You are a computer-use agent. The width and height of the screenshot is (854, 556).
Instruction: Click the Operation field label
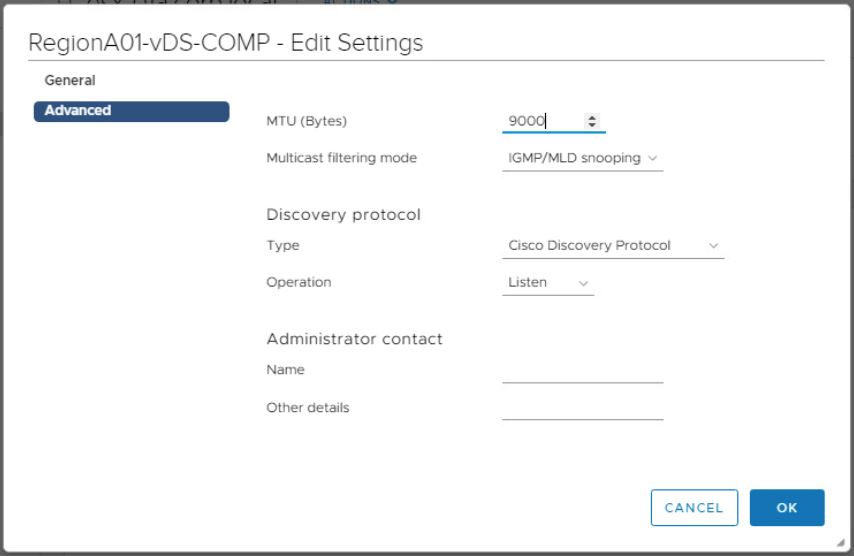298,282
